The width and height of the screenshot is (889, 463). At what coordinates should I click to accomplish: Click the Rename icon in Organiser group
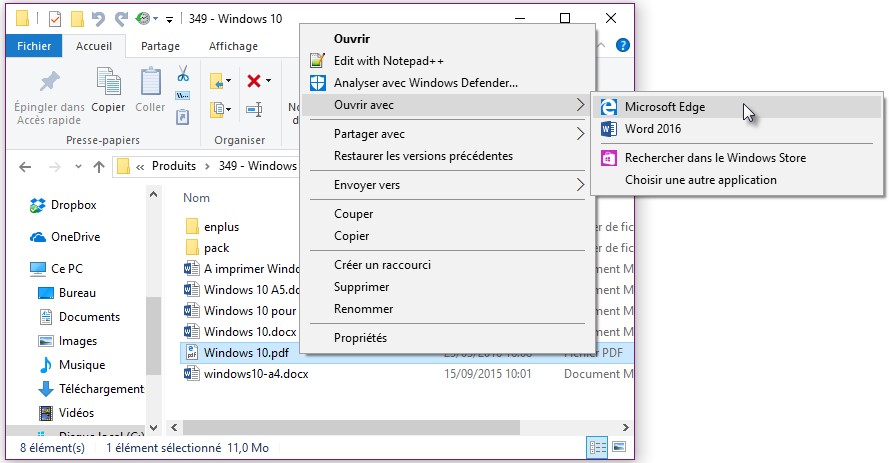click(x=254, y=109)
